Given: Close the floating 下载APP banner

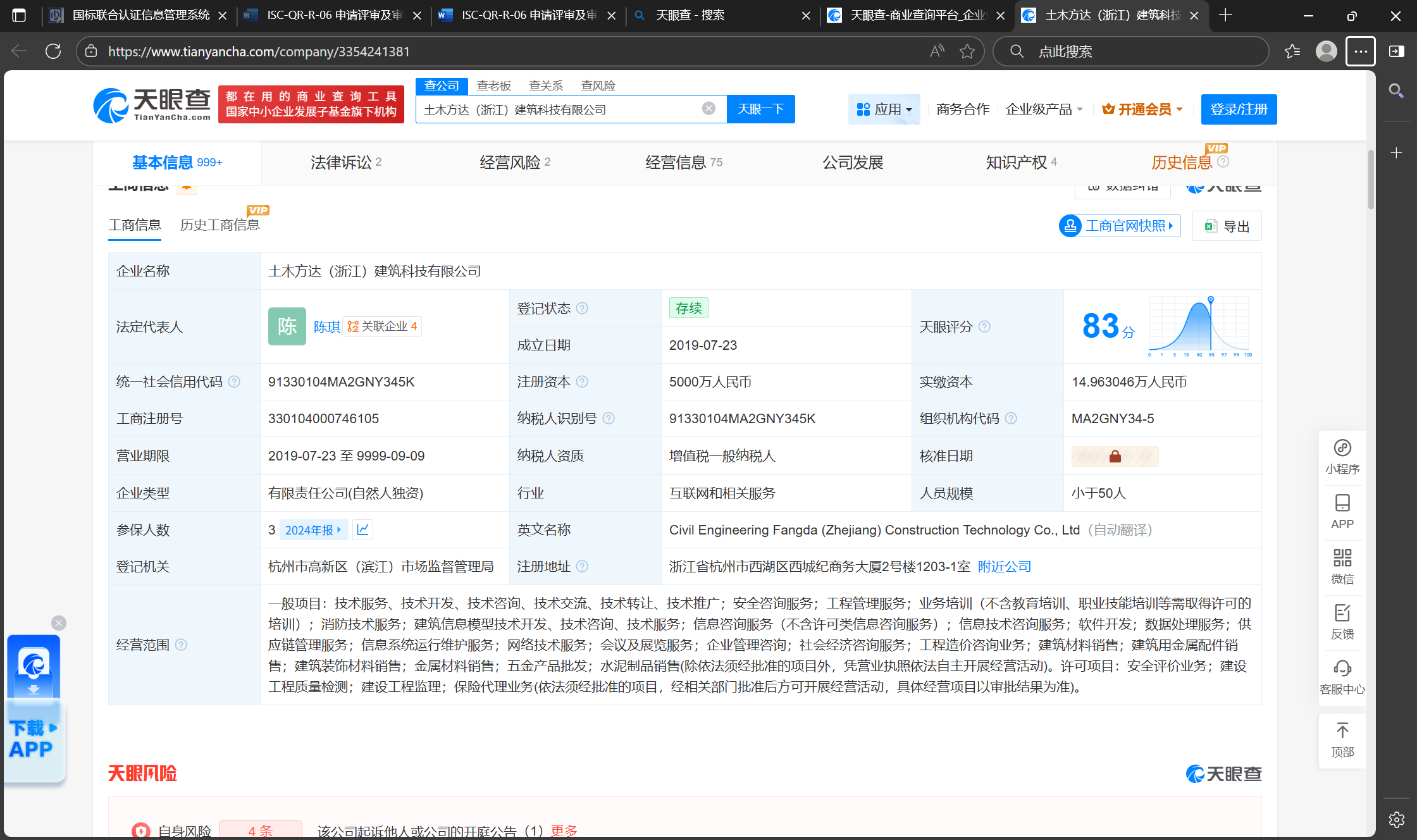Looking at the screenshot, I should tap(59, 623).
